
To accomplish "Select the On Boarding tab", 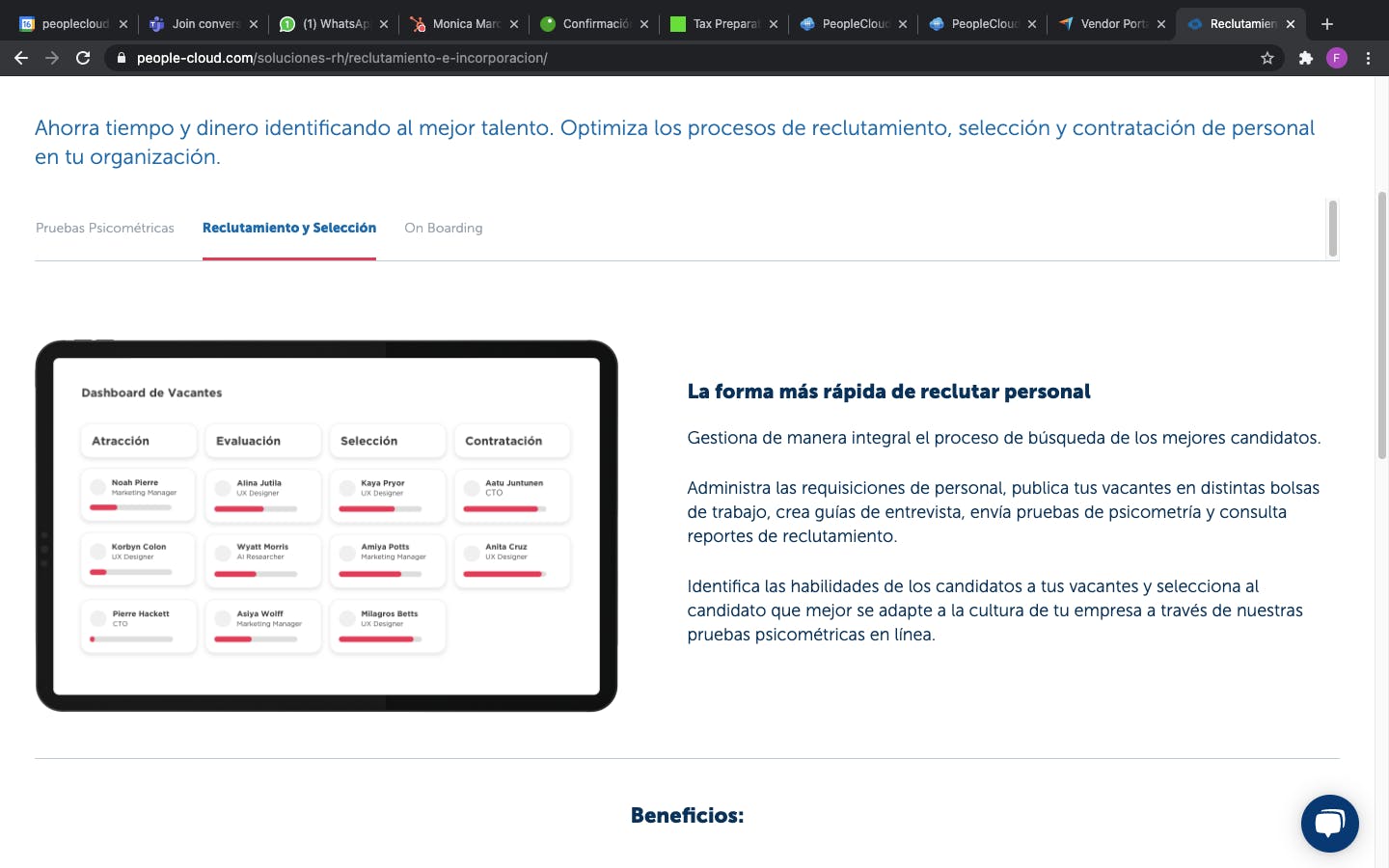I will (x=444, y=229).
